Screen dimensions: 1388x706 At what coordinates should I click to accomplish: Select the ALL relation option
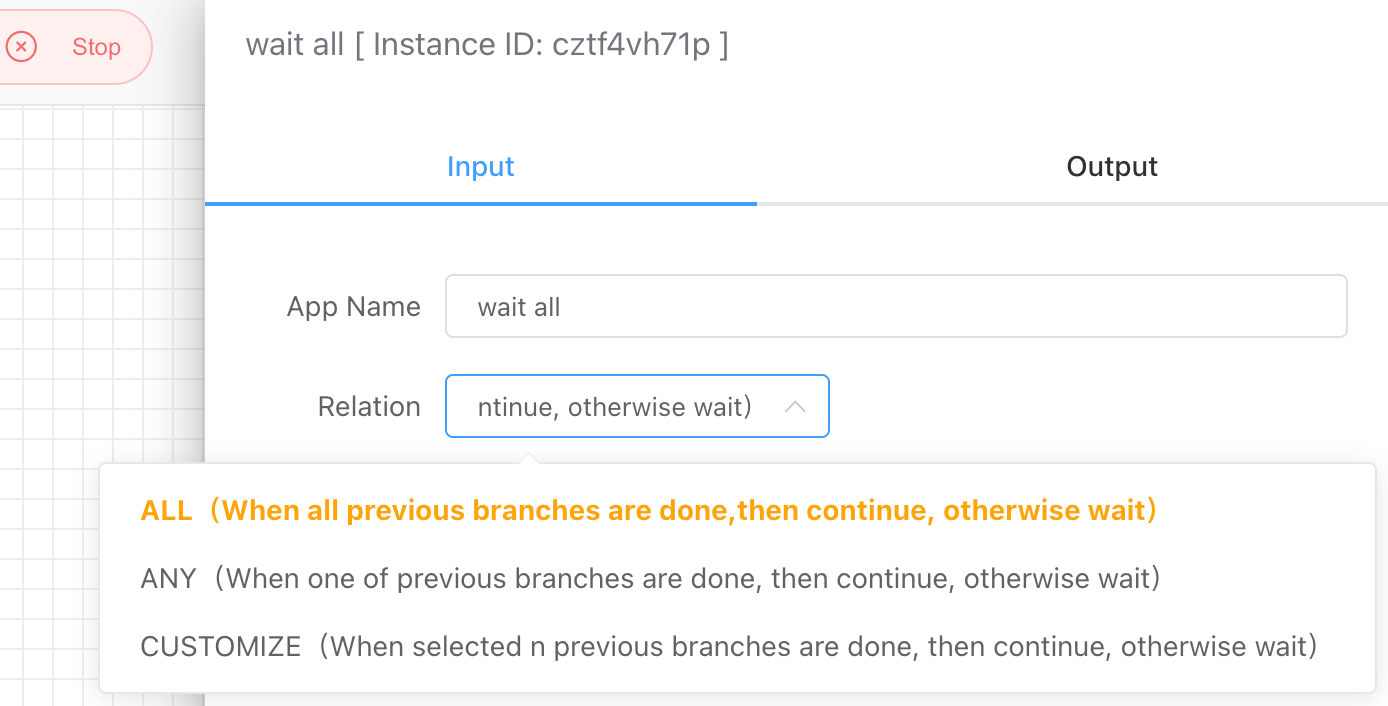[648, 511]
